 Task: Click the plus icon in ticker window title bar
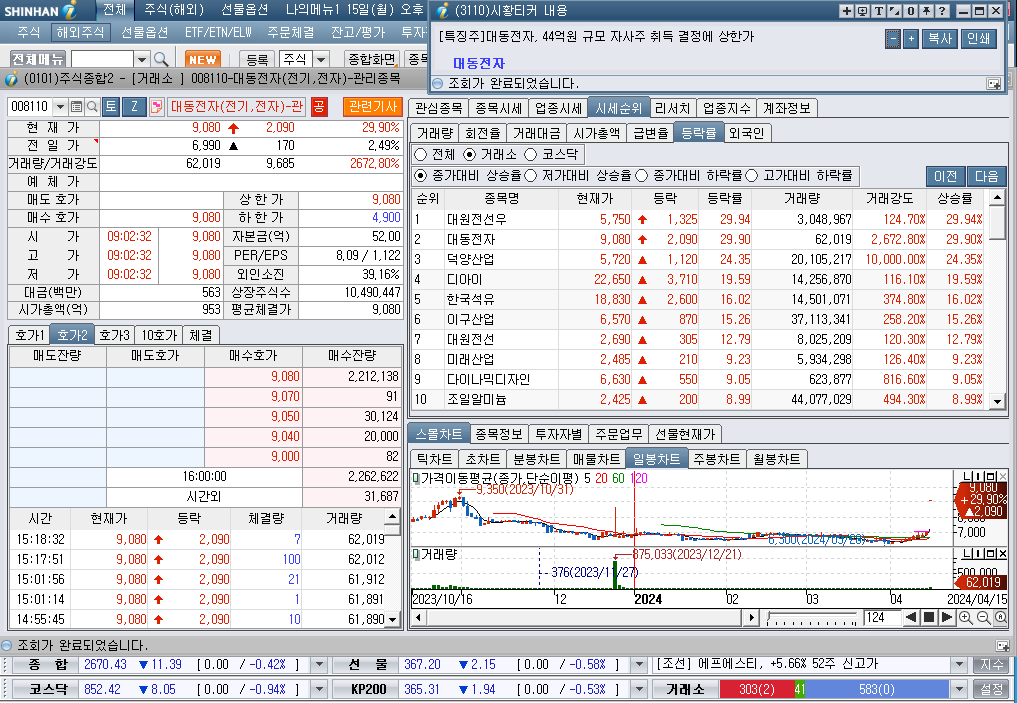point(846,11)
